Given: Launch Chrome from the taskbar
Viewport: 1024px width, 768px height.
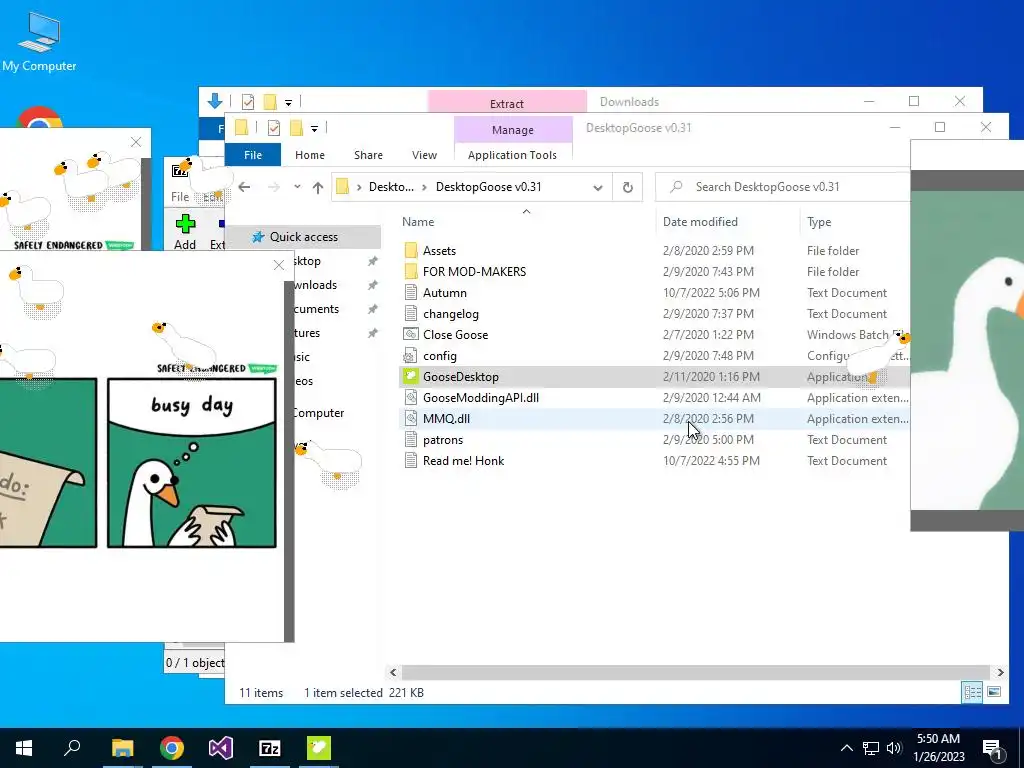Looking at the screenshot, I should [172, 748].
